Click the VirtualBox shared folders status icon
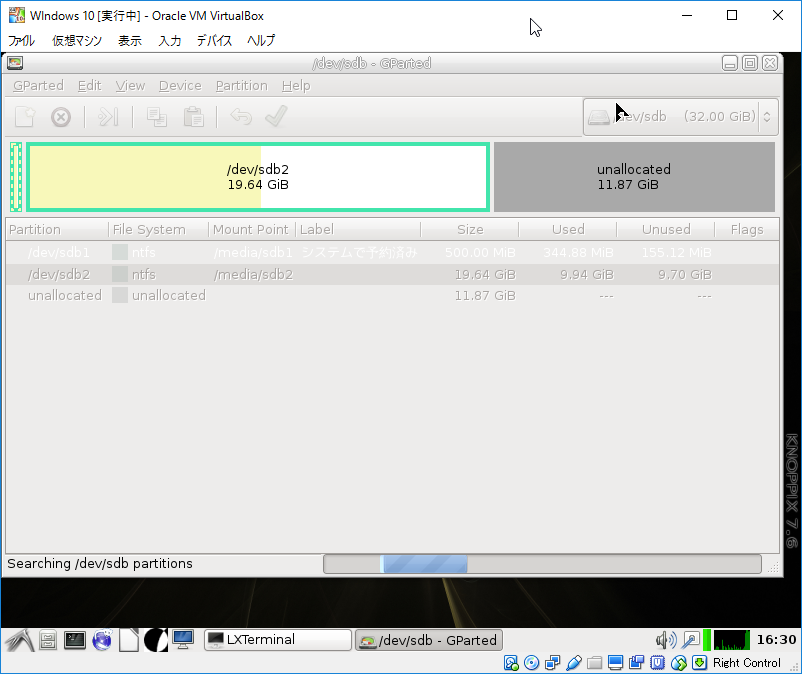 pos(594,663)
